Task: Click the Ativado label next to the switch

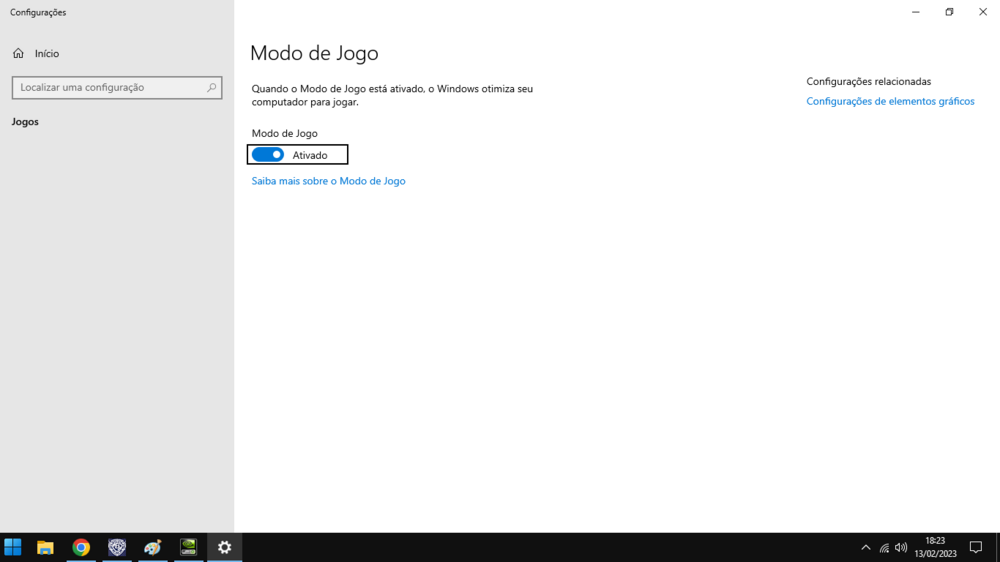Action: 310,155
